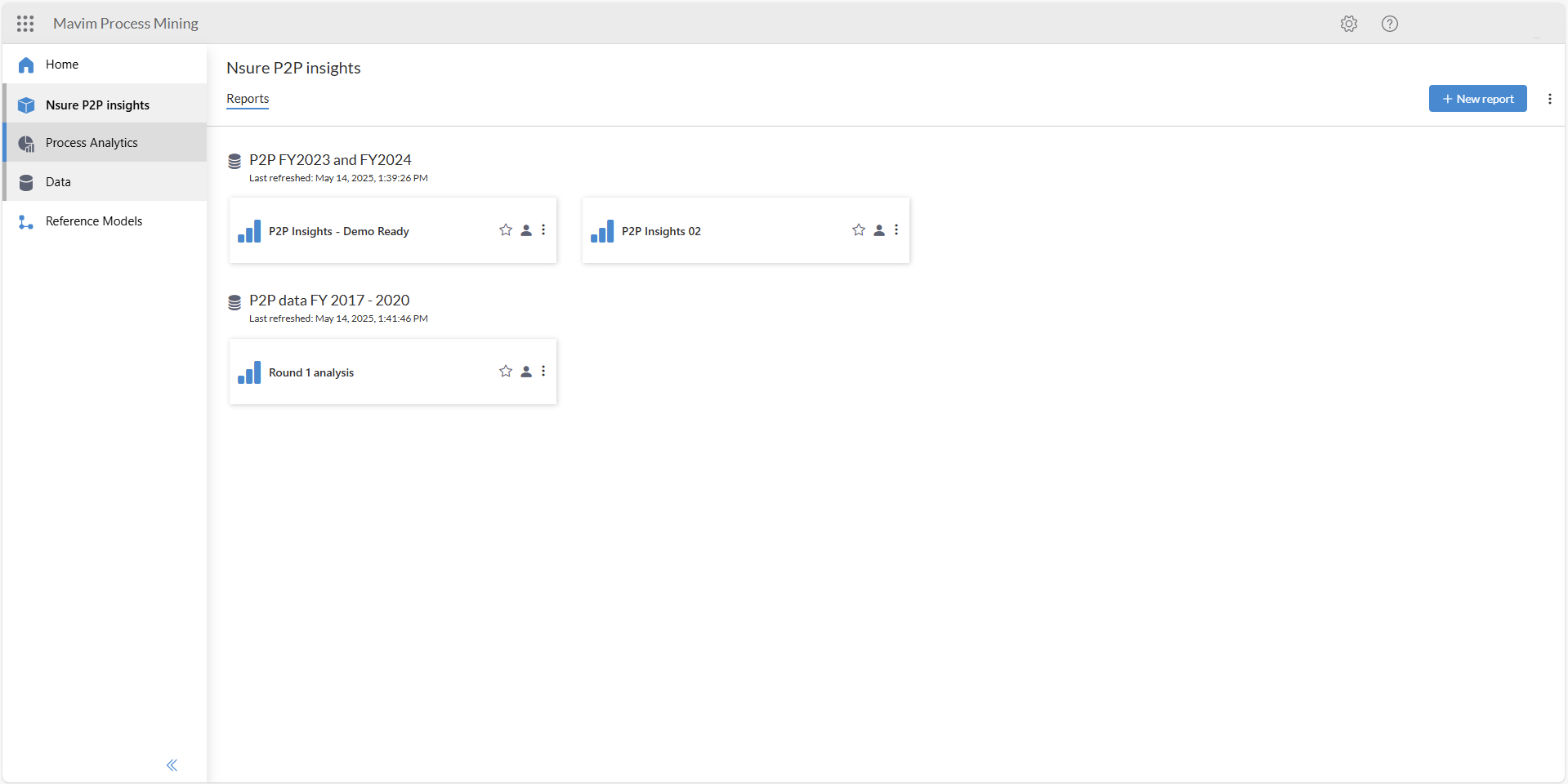Open the Data section in sidebar

point(58,182)
